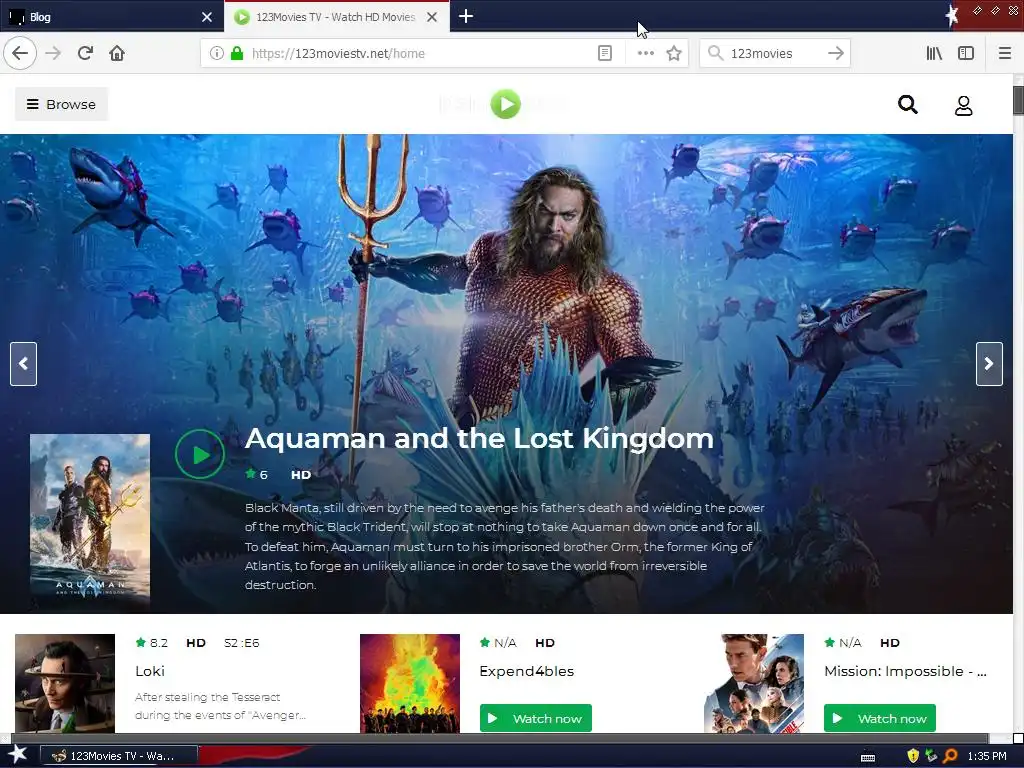
Task: Click the network tray icon
Action: click(x=931, y=756)
